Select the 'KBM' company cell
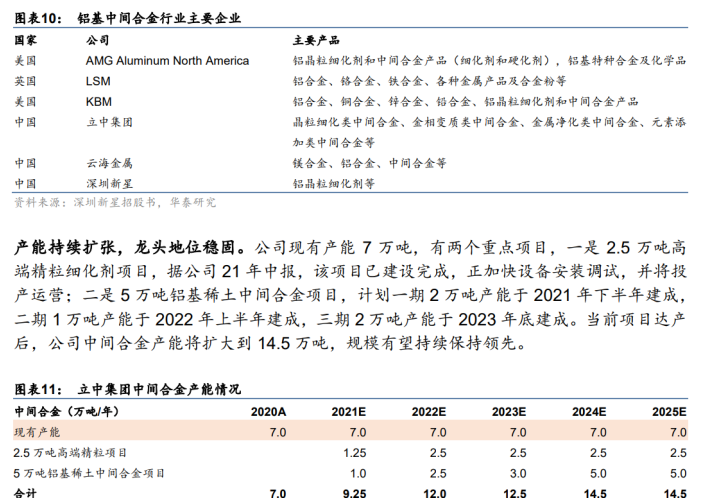Viewport: 704px width, 498px height. pos(99,102)
